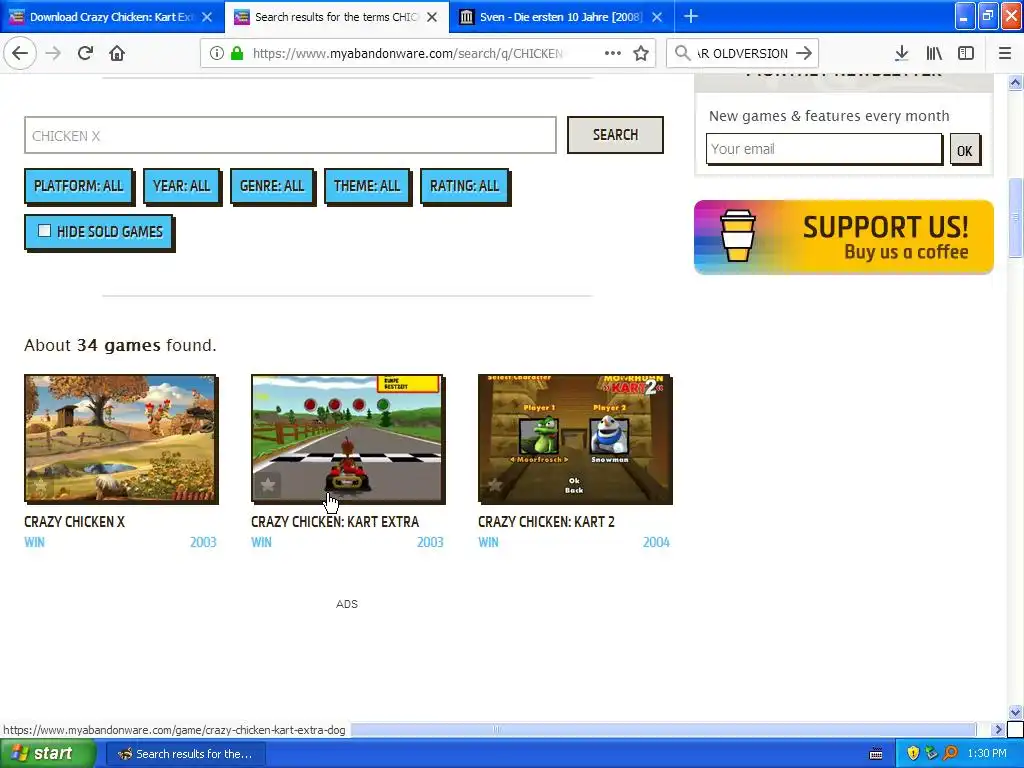The height and width of the screenshot is (768, 1024).
Task: Go back to the previous page
Action: pyautogui.click(x=20, y=53)
